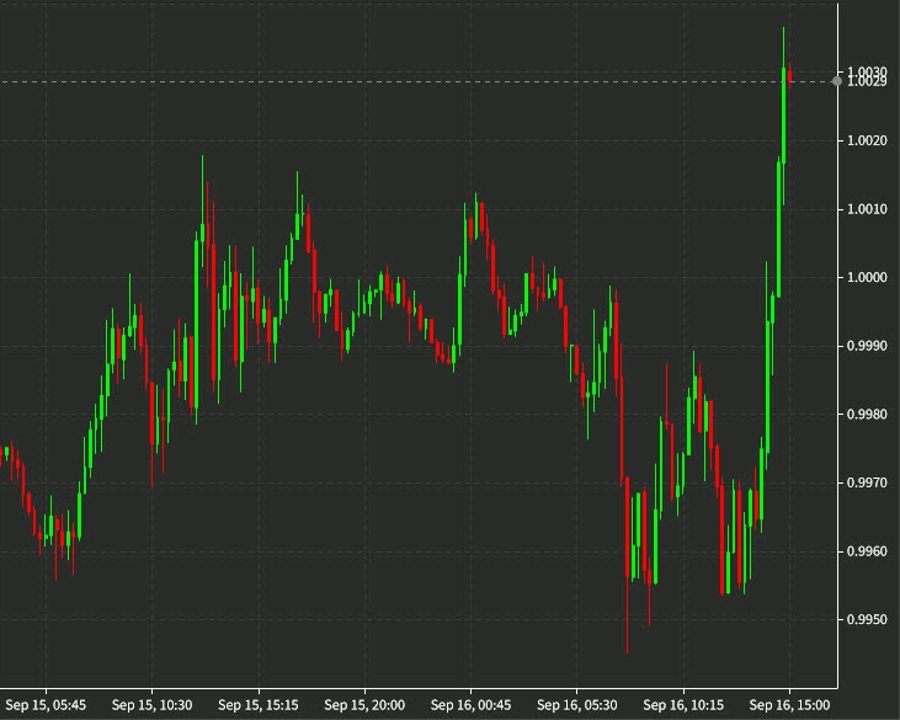Image resolution: width=900 pixels, height=720 pixels.
Task: Select the 1.0020 price axis label
Action: pos(867,141)
